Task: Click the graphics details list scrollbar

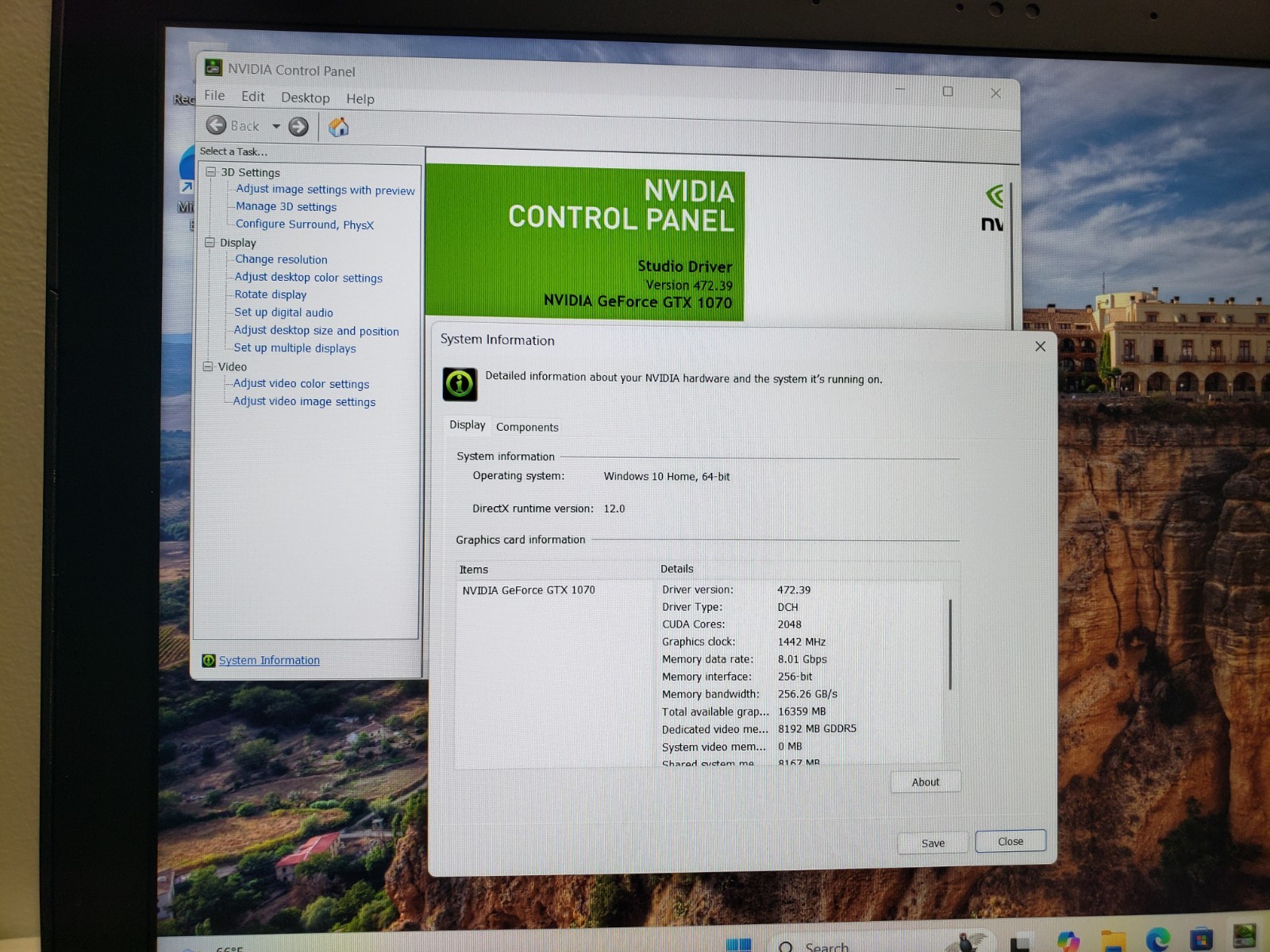Action: tap(950, 644)
